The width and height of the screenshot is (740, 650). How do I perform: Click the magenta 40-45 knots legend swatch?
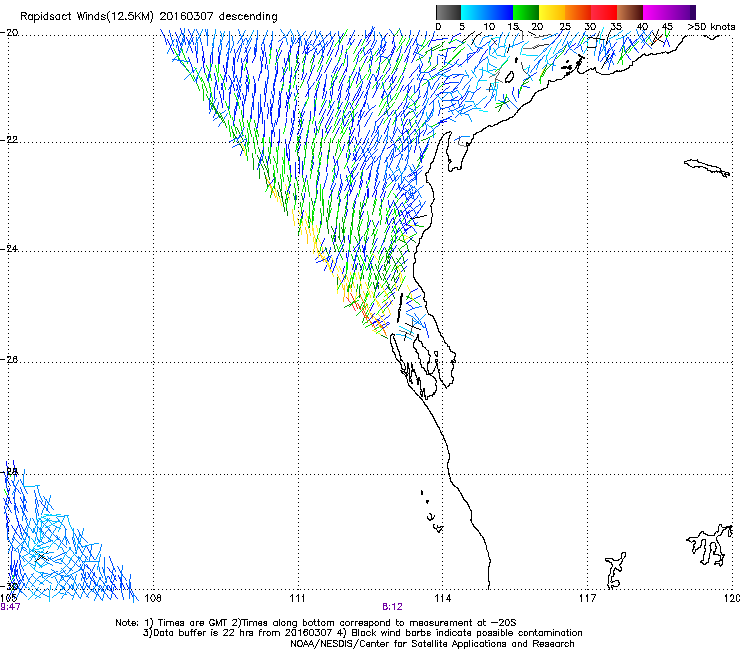[656, 12]
